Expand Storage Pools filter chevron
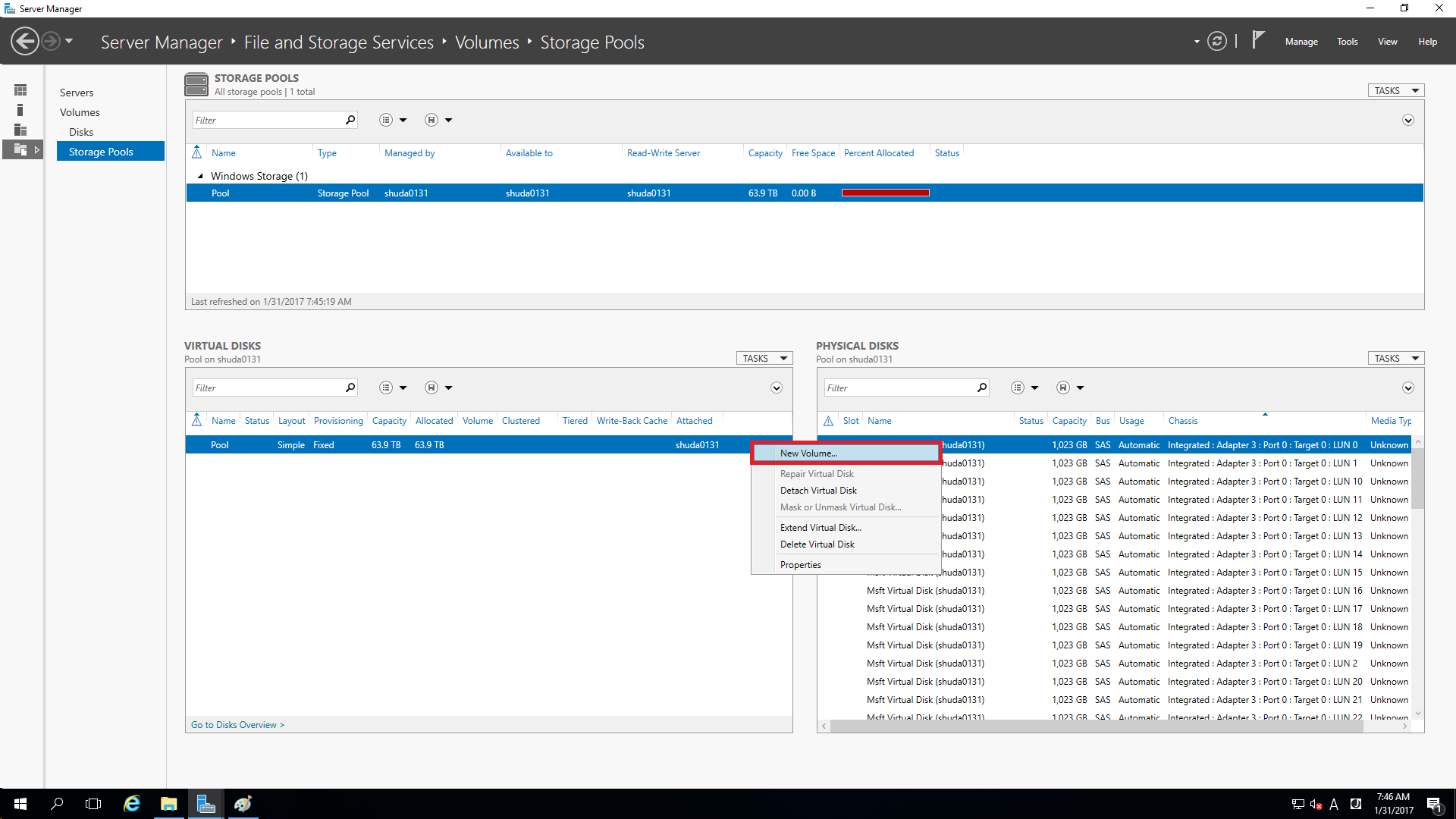The width and height of the screenshot is (1456, 819). pos(1408,120)
